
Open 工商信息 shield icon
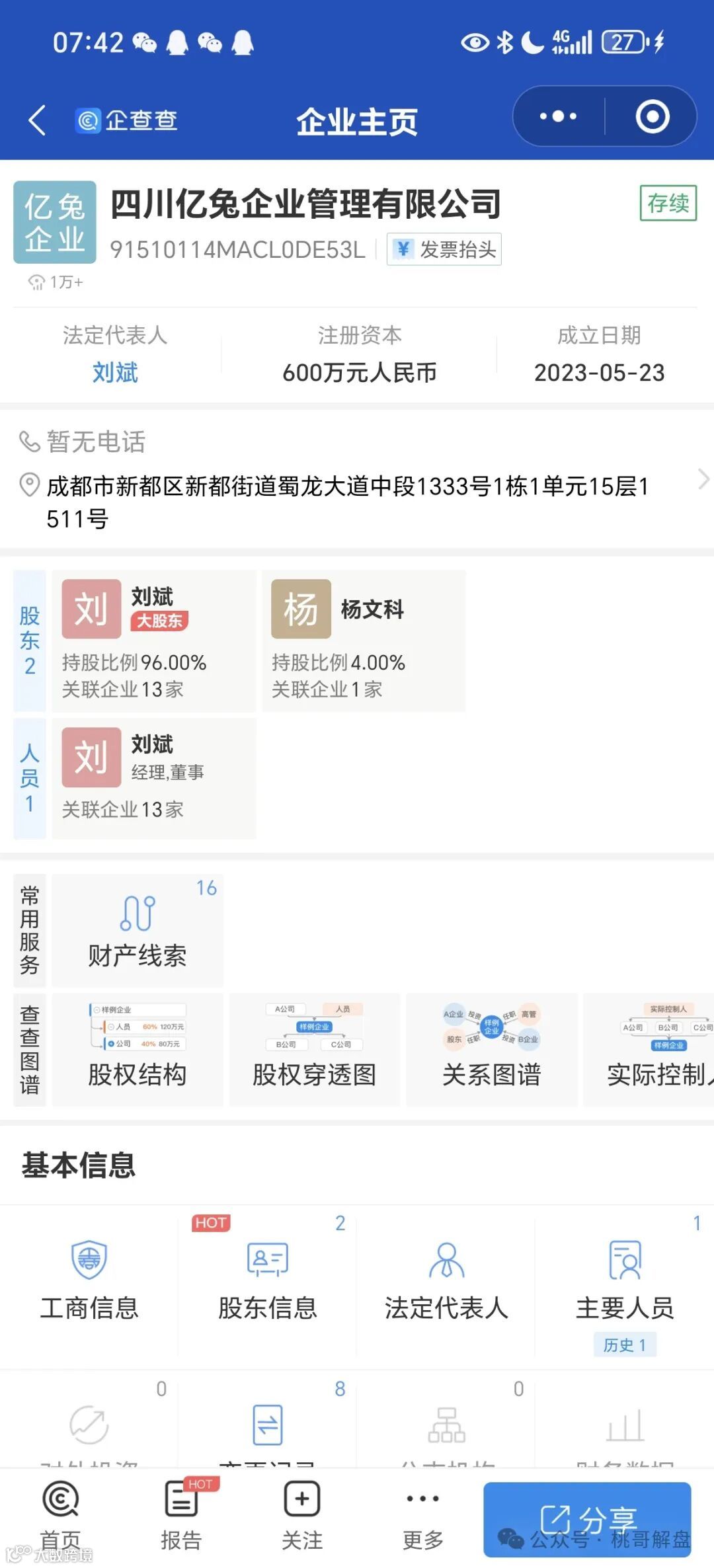[x=89, y=1259]
